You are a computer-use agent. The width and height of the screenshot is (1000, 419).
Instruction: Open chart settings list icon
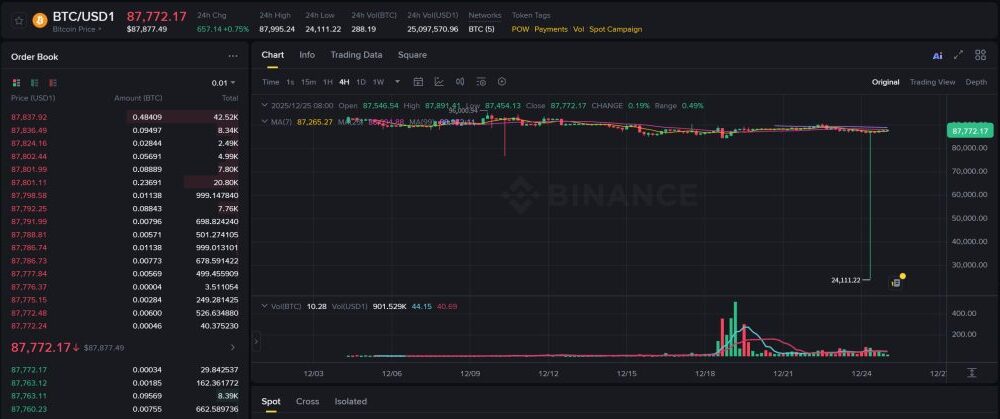pyautogui.click(x=481, y=82)
